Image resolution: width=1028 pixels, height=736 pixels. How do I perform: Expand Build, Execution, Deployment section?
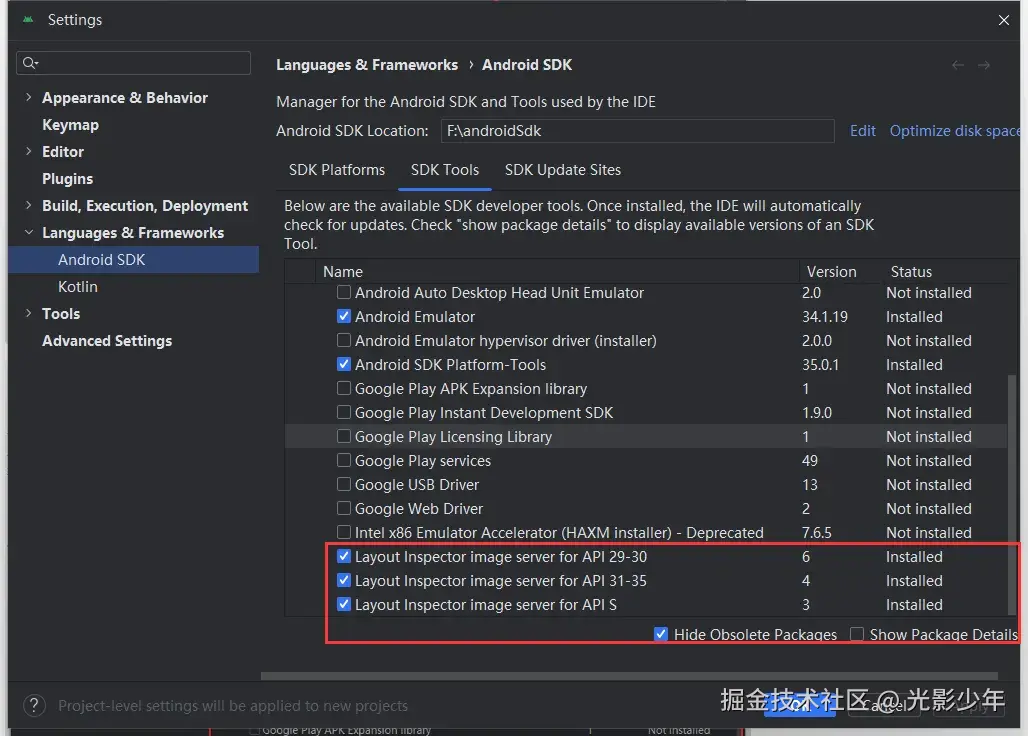(x=28, y=205)
